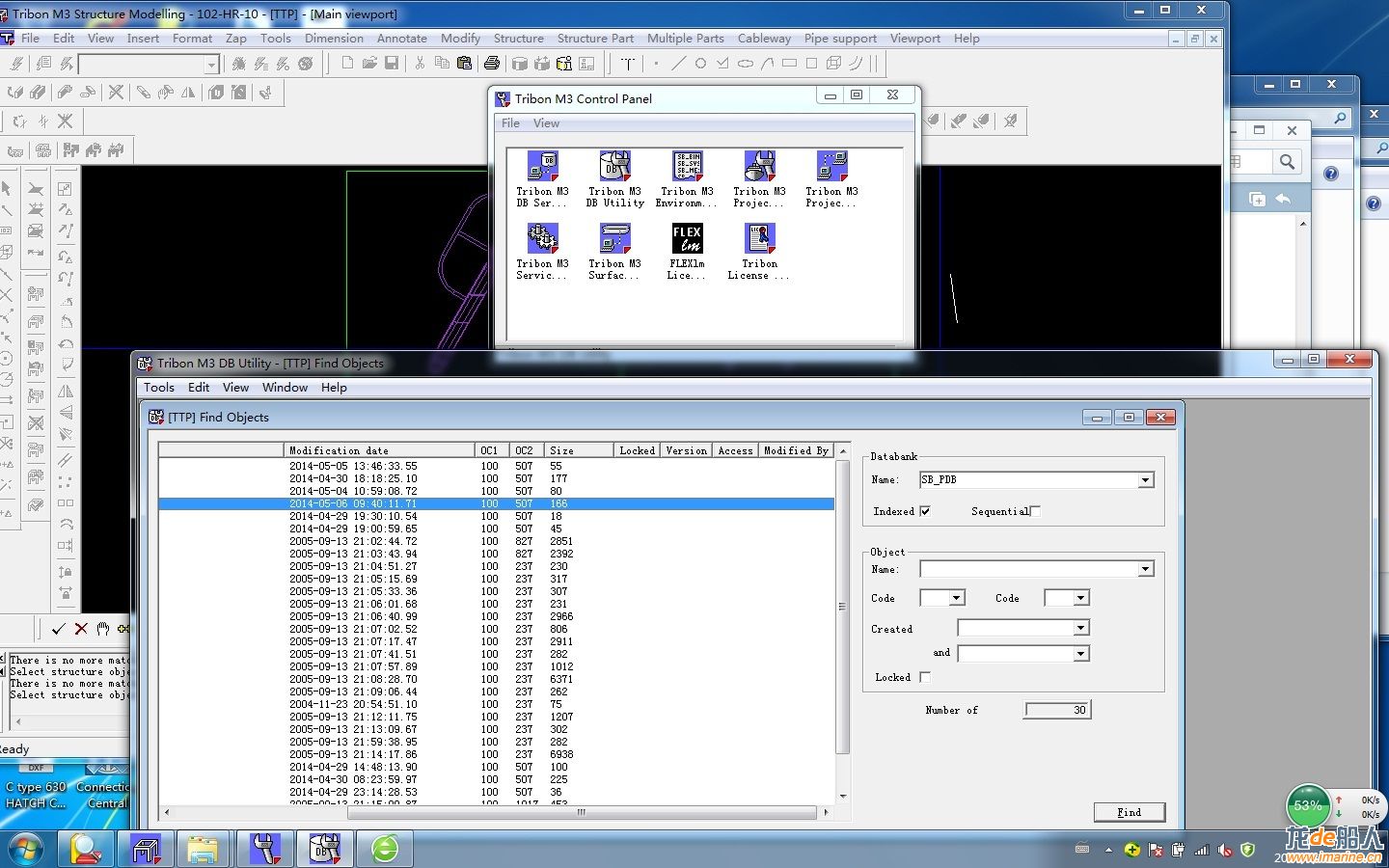This screenshot has width=1389, height=868.
Task: Click the OC1 column header
Action: 492,450
